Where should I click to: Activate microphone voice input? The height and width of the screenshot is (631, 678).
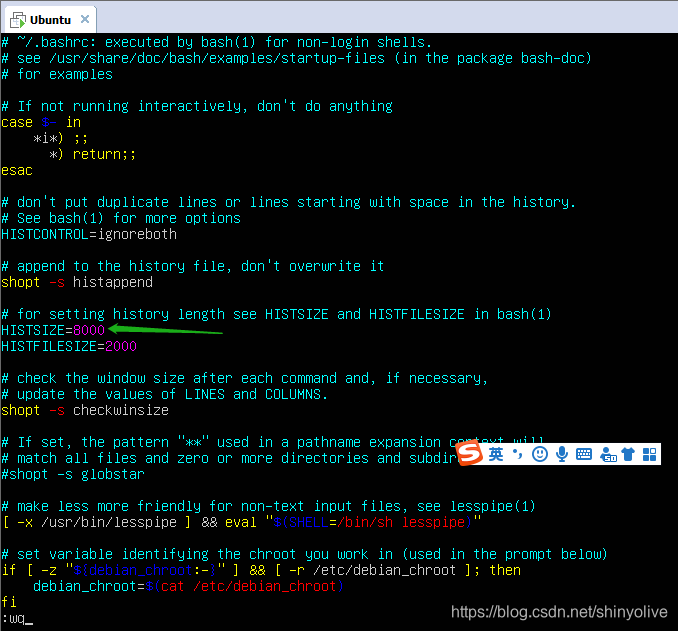[562, 455]
